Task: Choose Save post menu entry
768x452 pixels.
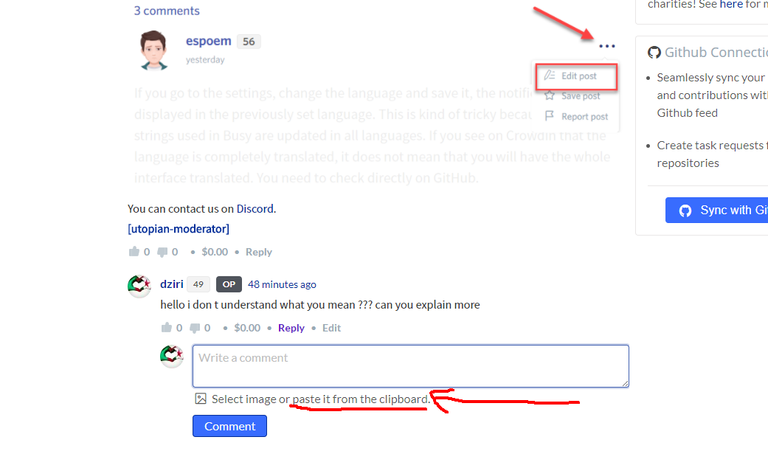Action: click(x=580, y=96)
